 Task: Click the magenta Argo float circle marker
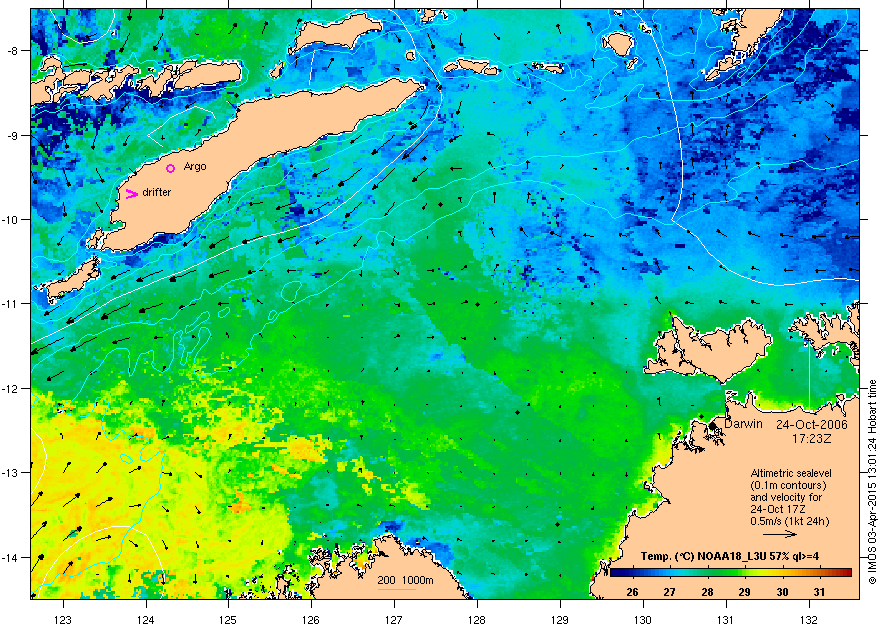click(x=171, y=168)
